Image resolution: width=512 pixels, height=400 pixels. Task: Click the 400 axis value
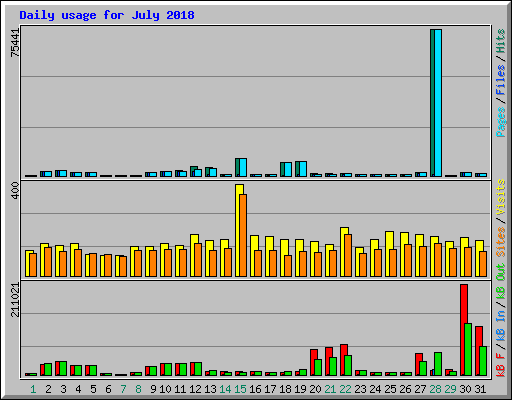(15, 191)
